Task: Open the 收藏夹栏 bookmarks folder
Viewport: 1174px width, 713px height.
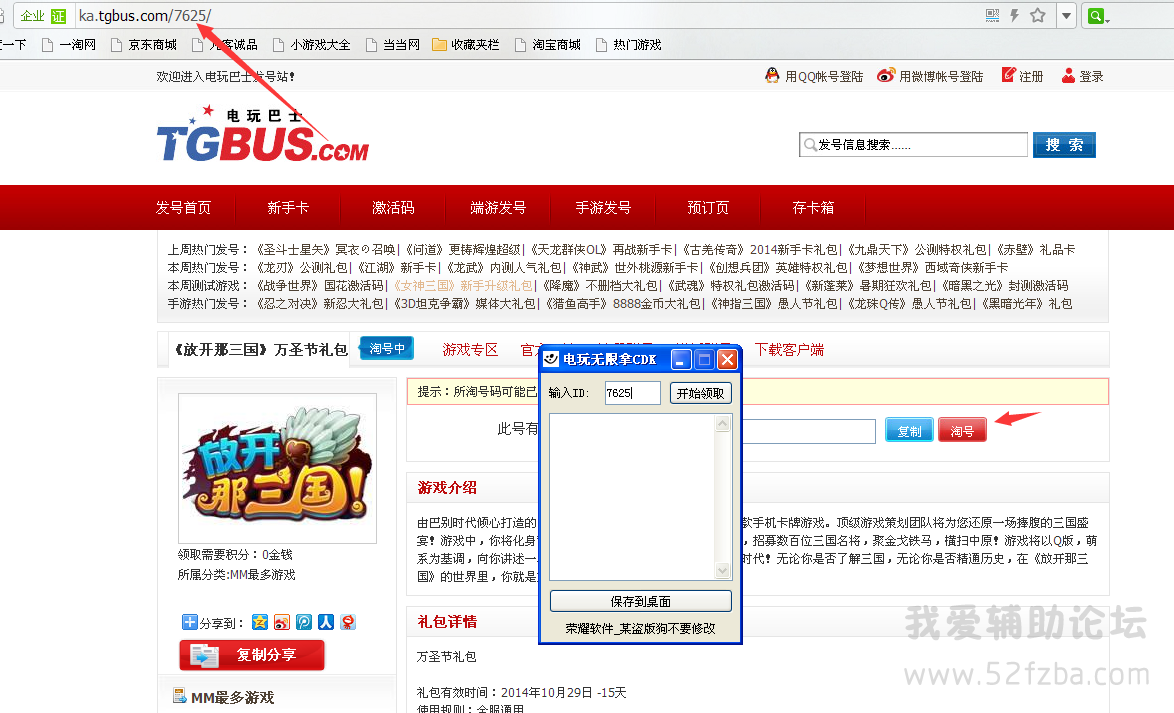Action: point(466,45)
